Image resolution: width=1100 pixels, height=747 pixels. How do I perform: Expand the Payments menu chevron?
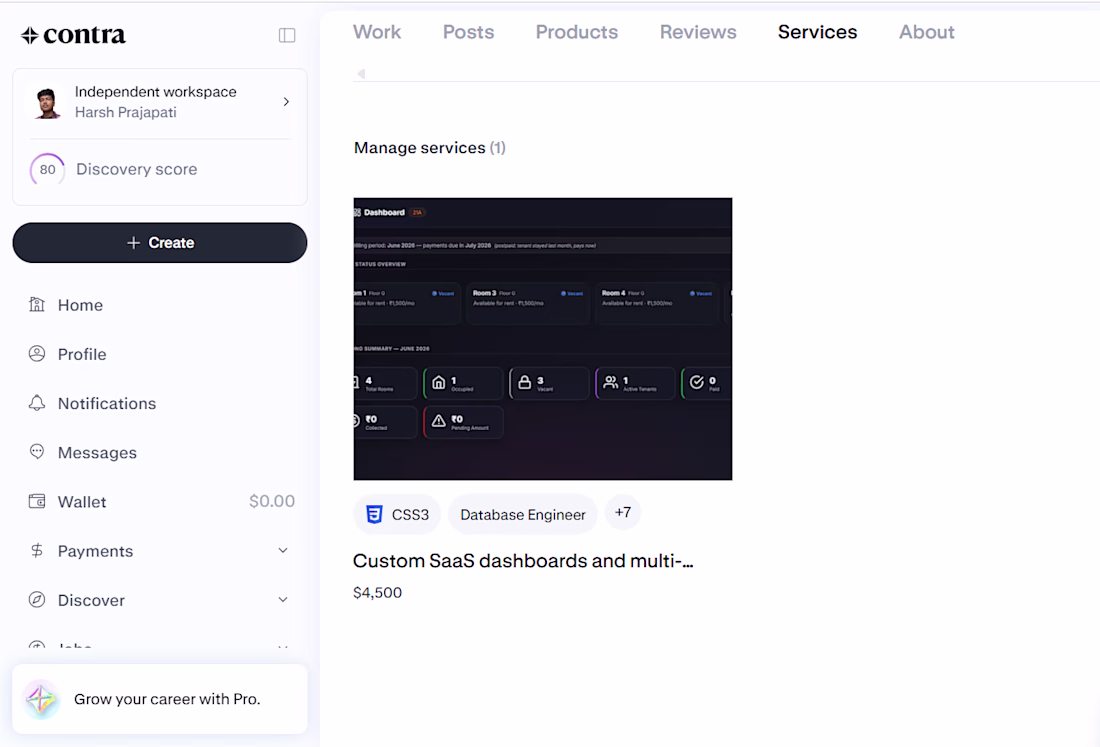[283, 551]
